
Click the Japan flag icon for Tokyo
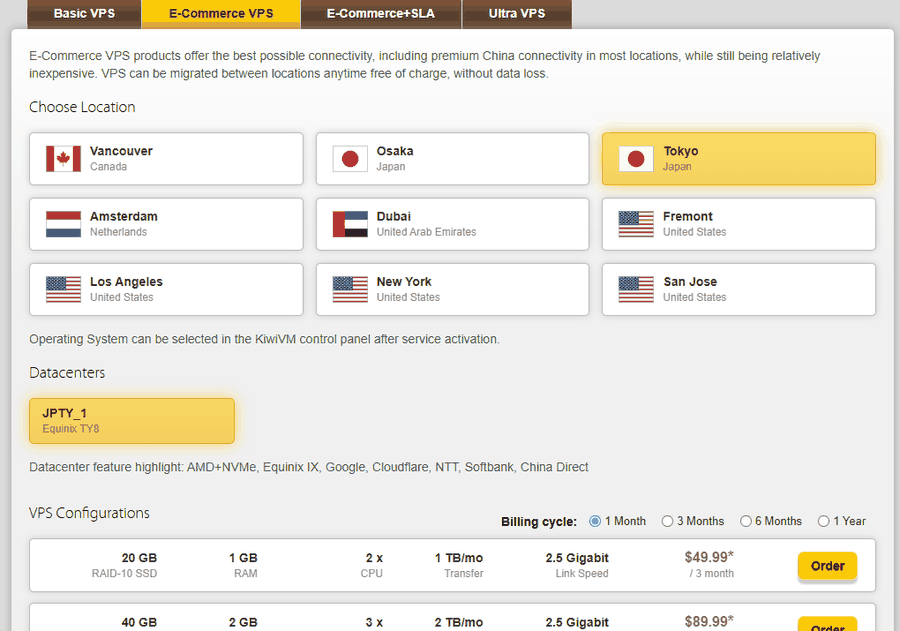tap(636, 159)
